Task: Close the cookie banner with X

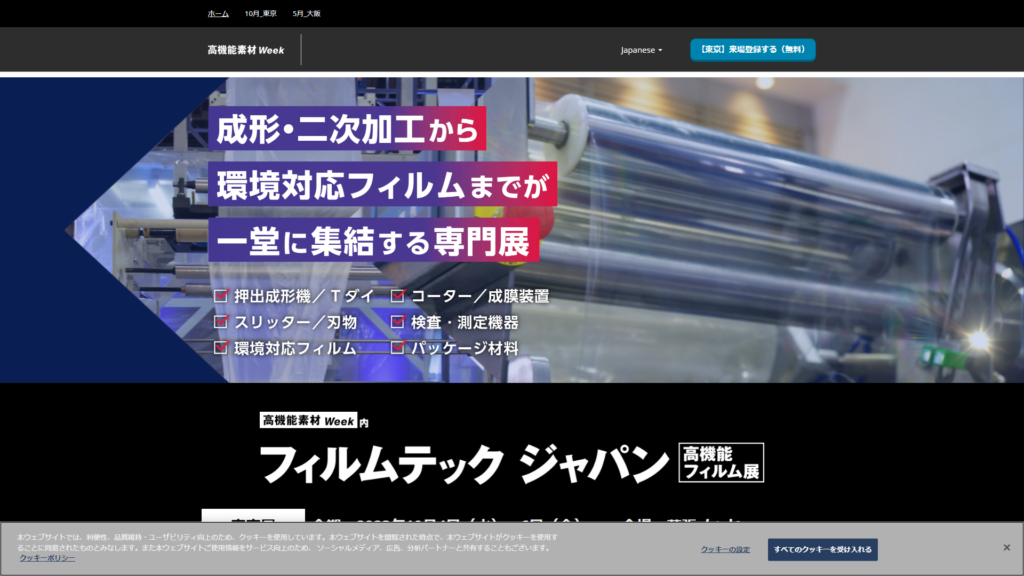Action: (1006, 547)
